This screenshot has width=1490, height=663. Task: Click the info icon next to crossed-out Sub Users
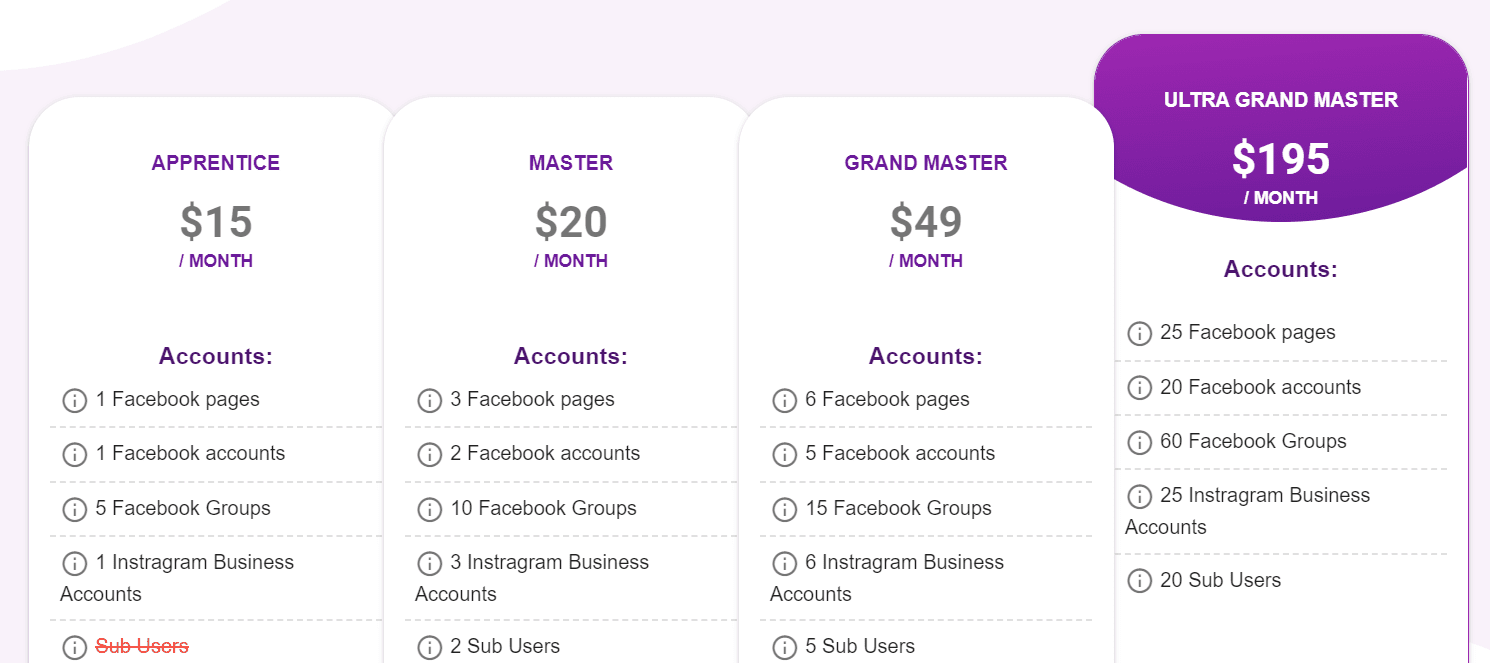pyautogui.click(x=74, y=646)
